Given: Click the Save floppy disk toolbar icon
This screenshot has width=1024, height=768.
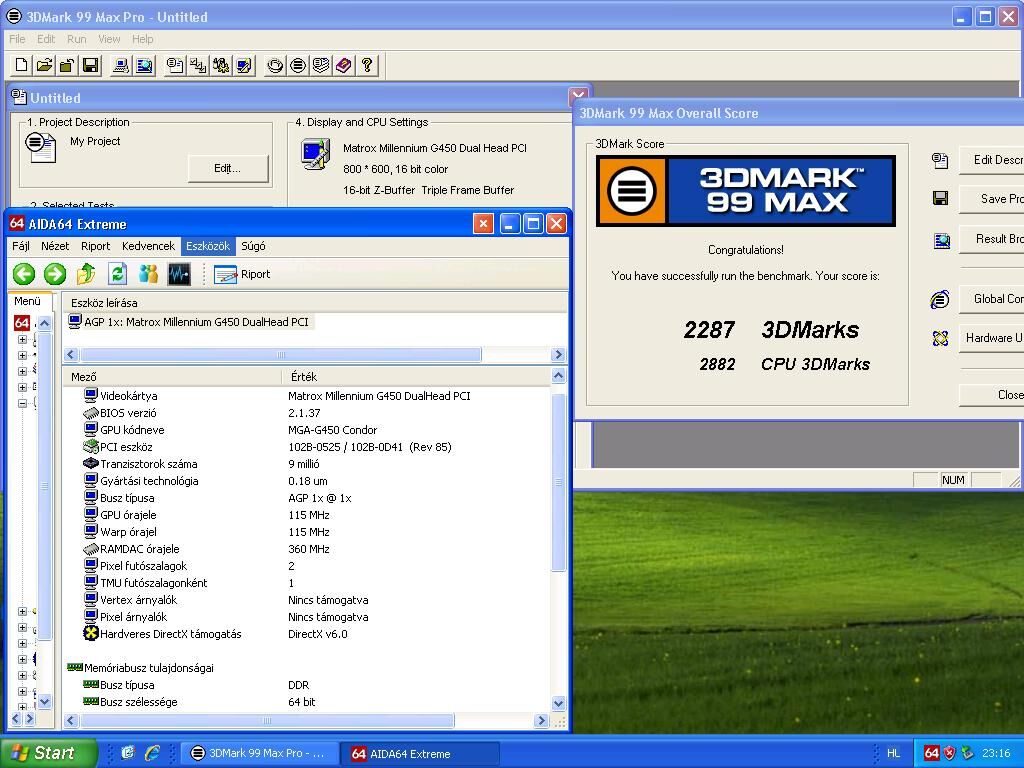Looking at the screenshot, I should [x=90, y=66].
